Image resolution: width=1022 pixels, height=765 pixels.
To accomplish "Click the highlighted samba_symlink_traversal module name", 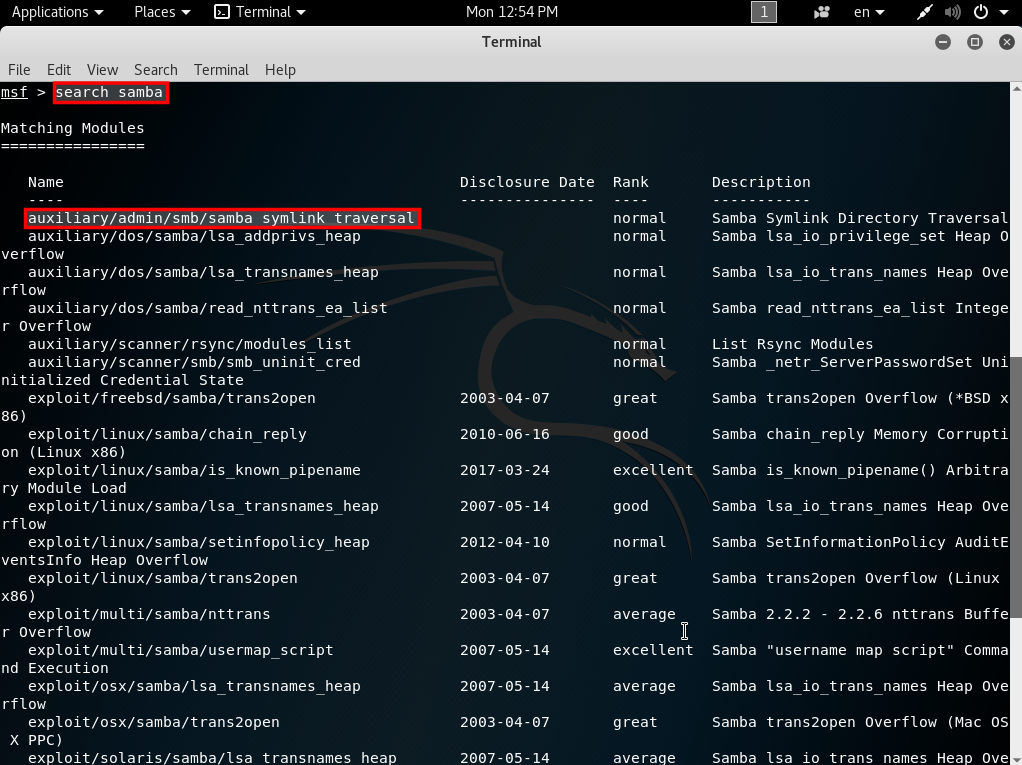I will [221, 218].
